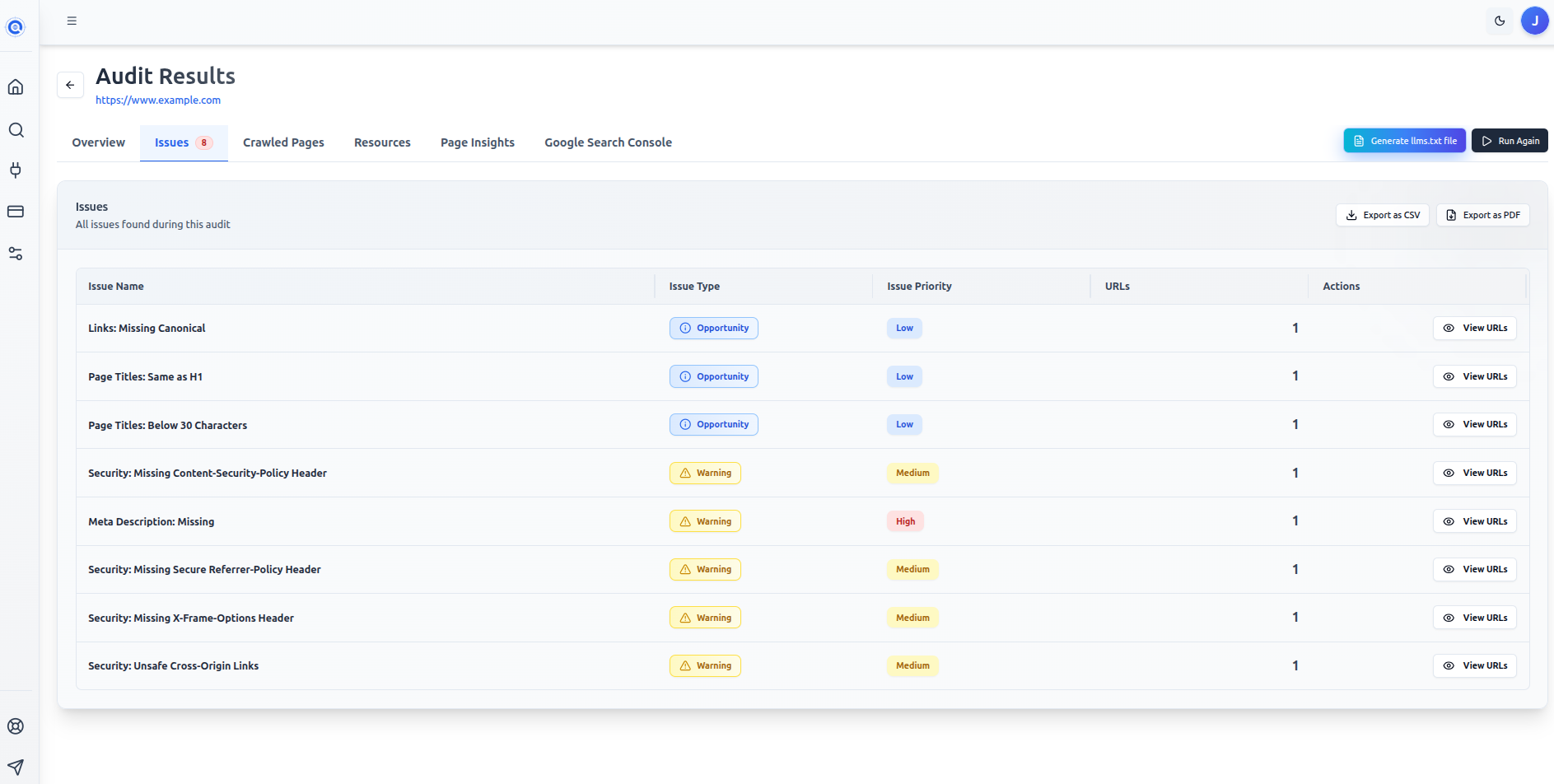The image size is (1554, 784).
Task: Click the help lifebuoy icon at sidebar bottom
Action: tap(16, 726)
